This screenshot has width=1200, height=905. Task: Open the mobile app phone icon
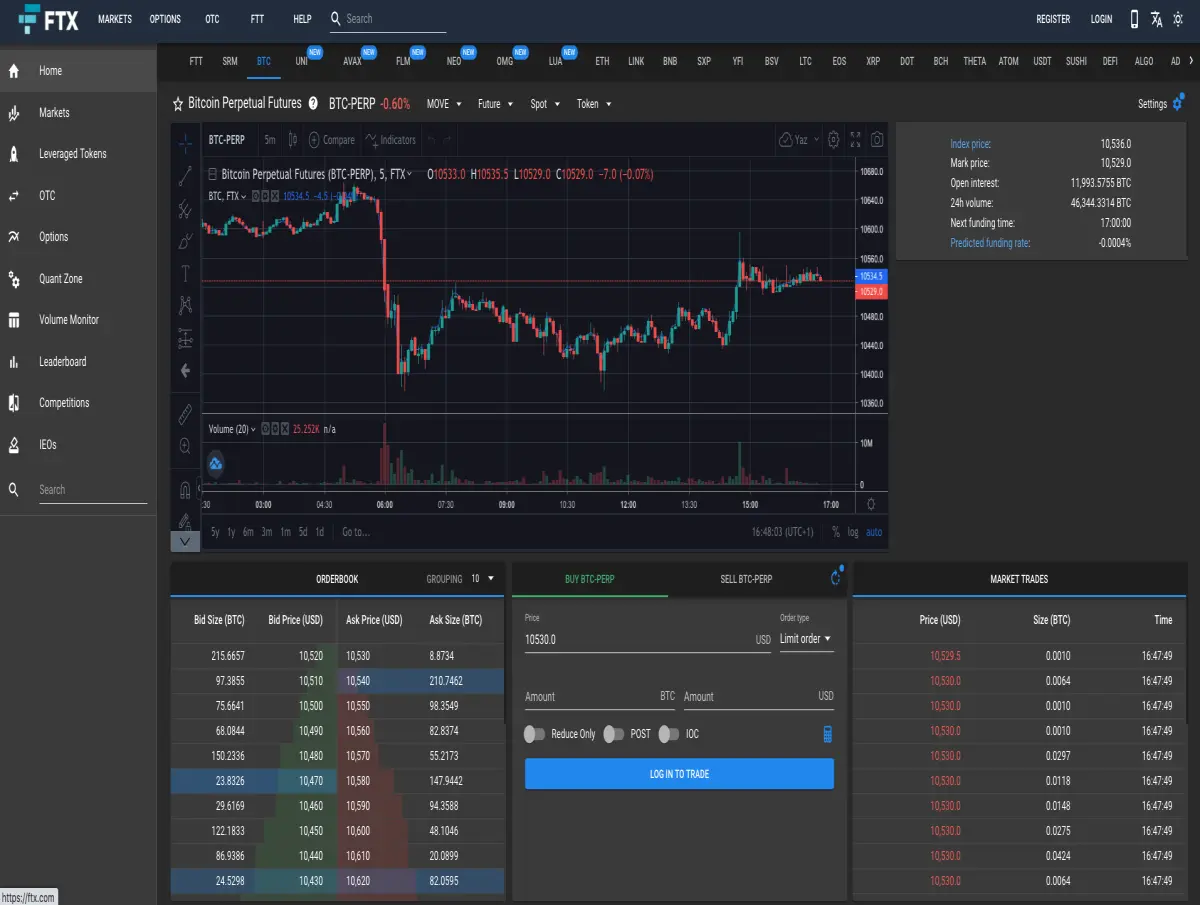tap(1134, 19)
